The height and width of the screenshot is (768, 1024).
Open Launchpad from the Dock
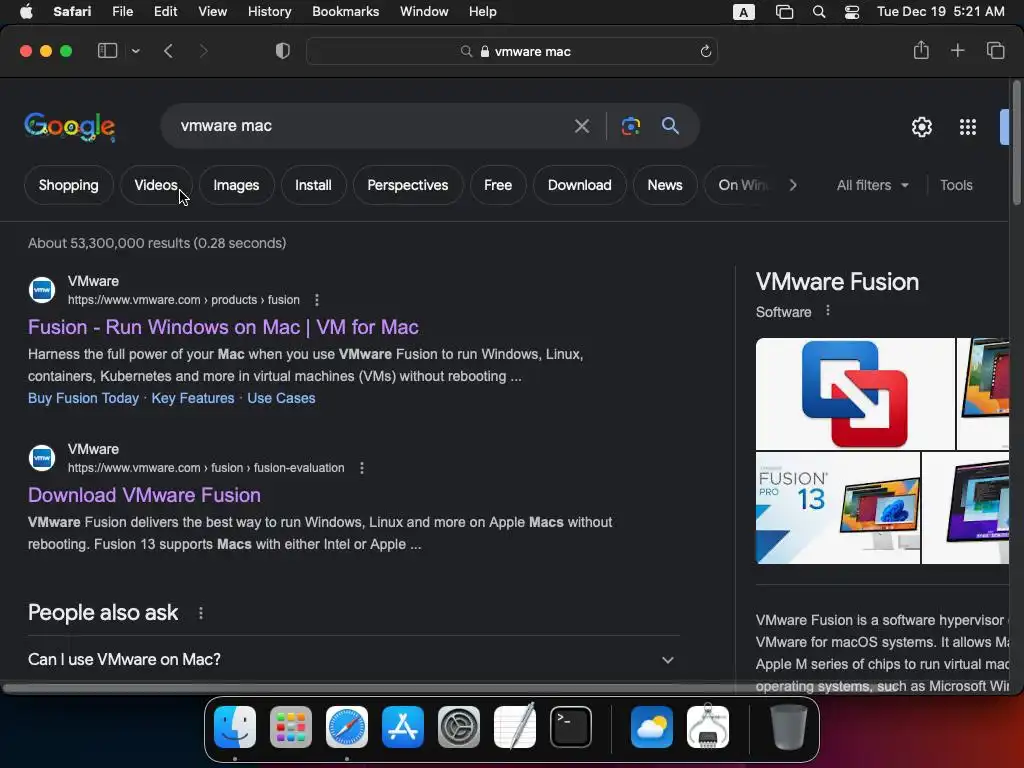click(x=291, y=727)
